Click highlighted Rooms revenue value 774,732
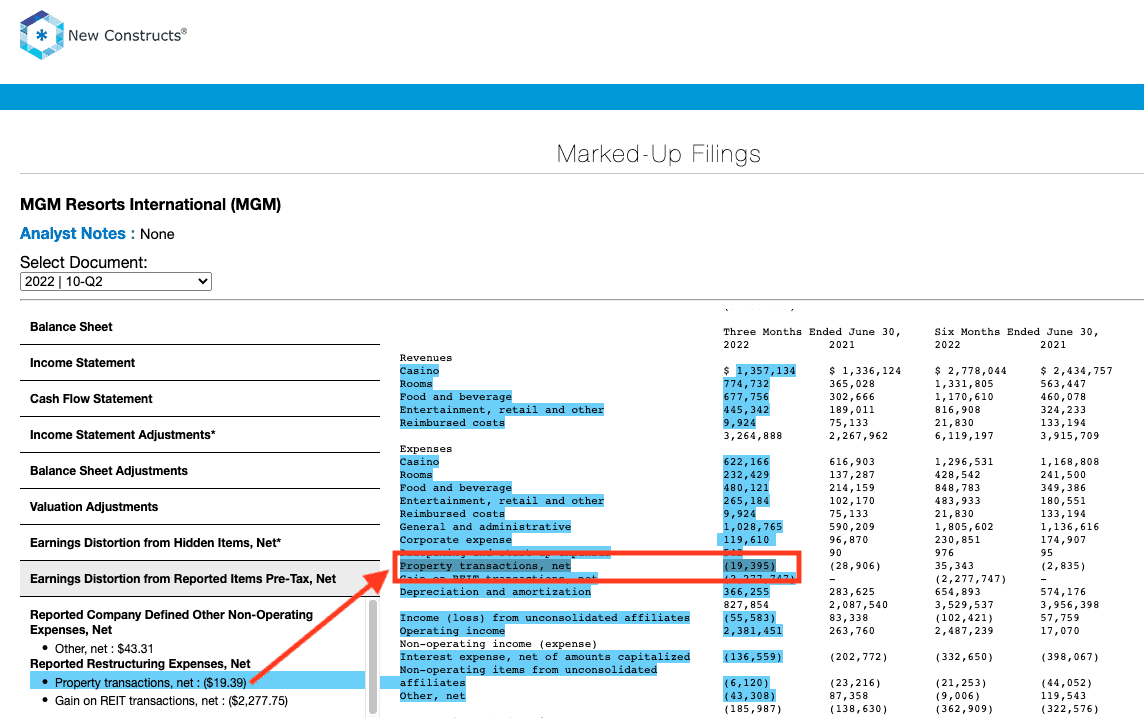The width and height of the screenshot is (1144, 718). coord(746,384)
